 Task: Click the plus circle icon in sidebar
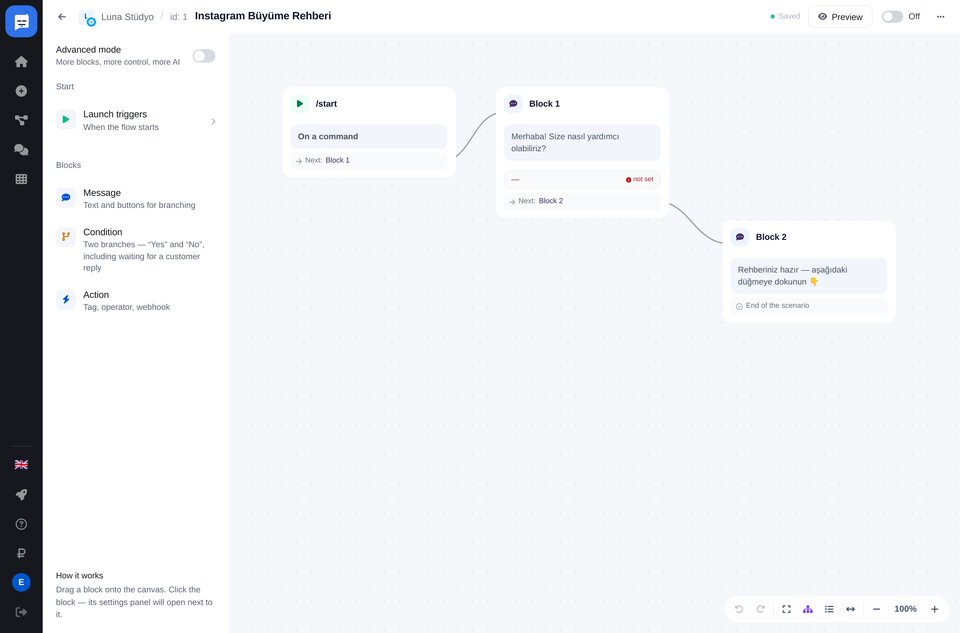(x=21, y=91)
